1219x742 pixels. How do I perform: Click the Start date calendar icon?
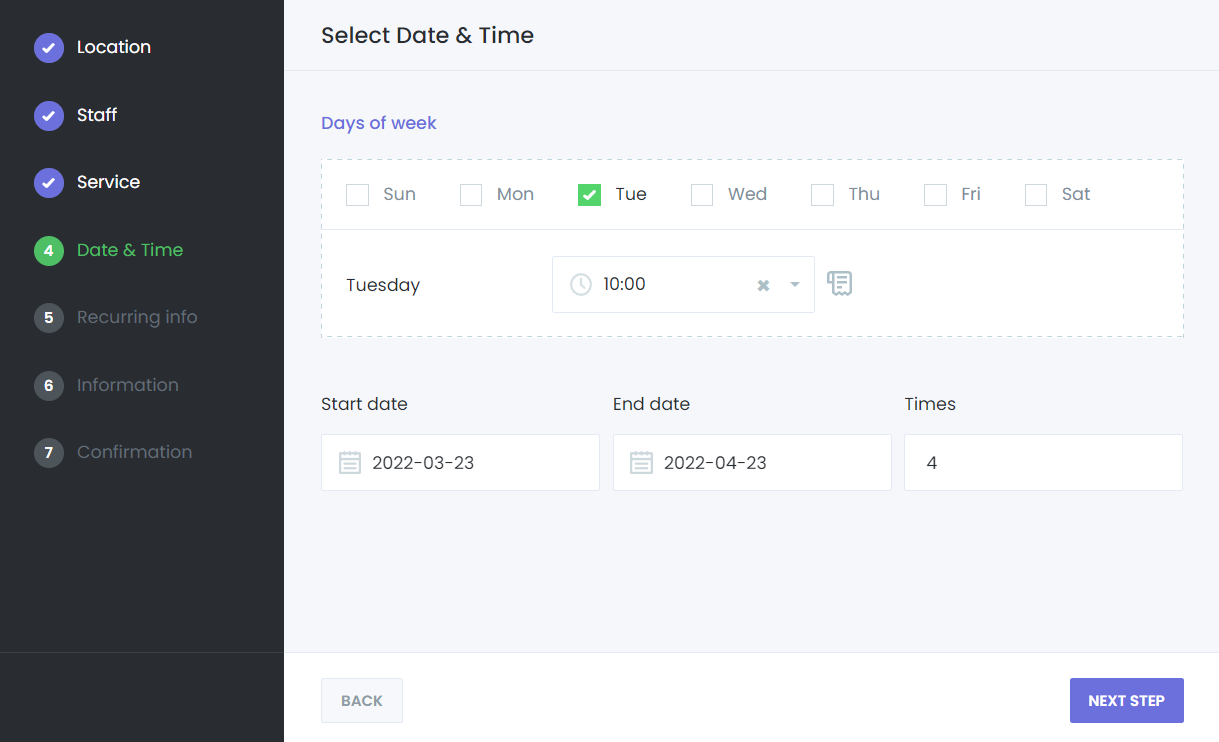pyautogui.click(x=349, y=463)
